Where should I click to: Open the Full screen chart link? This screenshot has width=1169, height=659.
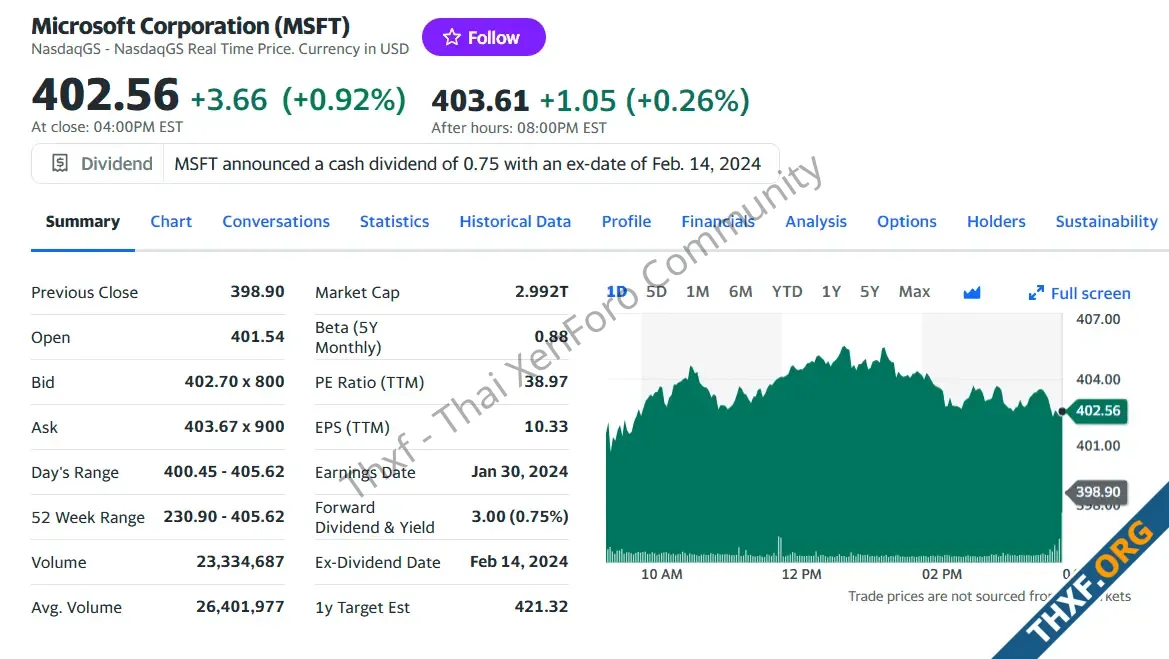1090,293
